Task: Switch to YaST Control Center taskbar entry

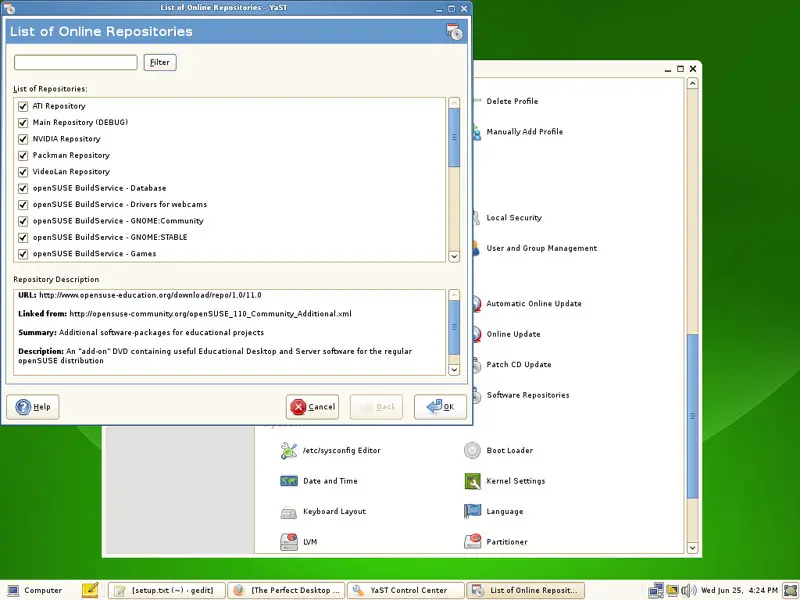Action: [x=406, y=590]
